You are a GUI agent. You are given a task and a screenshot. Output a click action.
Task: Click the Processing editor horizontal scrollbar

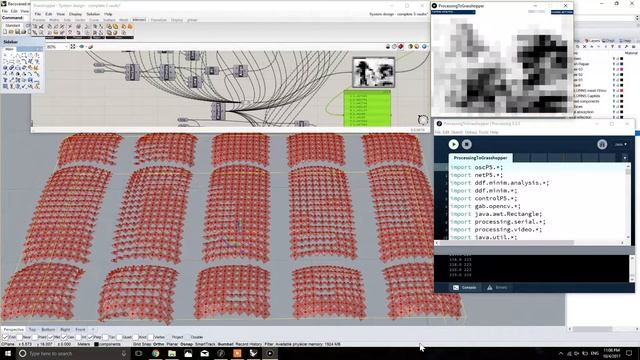click(x=529, y=243)
